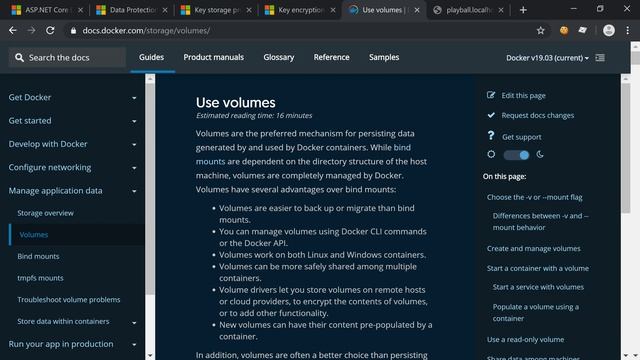Jump to Use a read-only volume
The image size is (640, 360).
point(525,340)
